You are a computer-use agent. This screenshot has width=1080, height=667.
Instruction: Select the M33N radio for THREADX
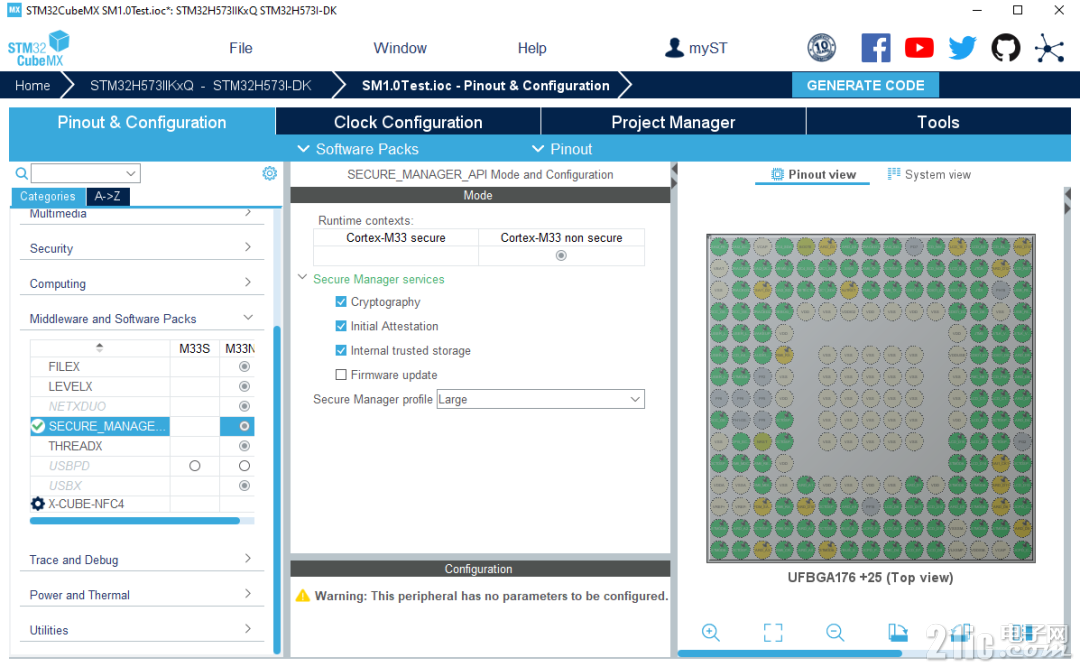[x=244, y=446]
